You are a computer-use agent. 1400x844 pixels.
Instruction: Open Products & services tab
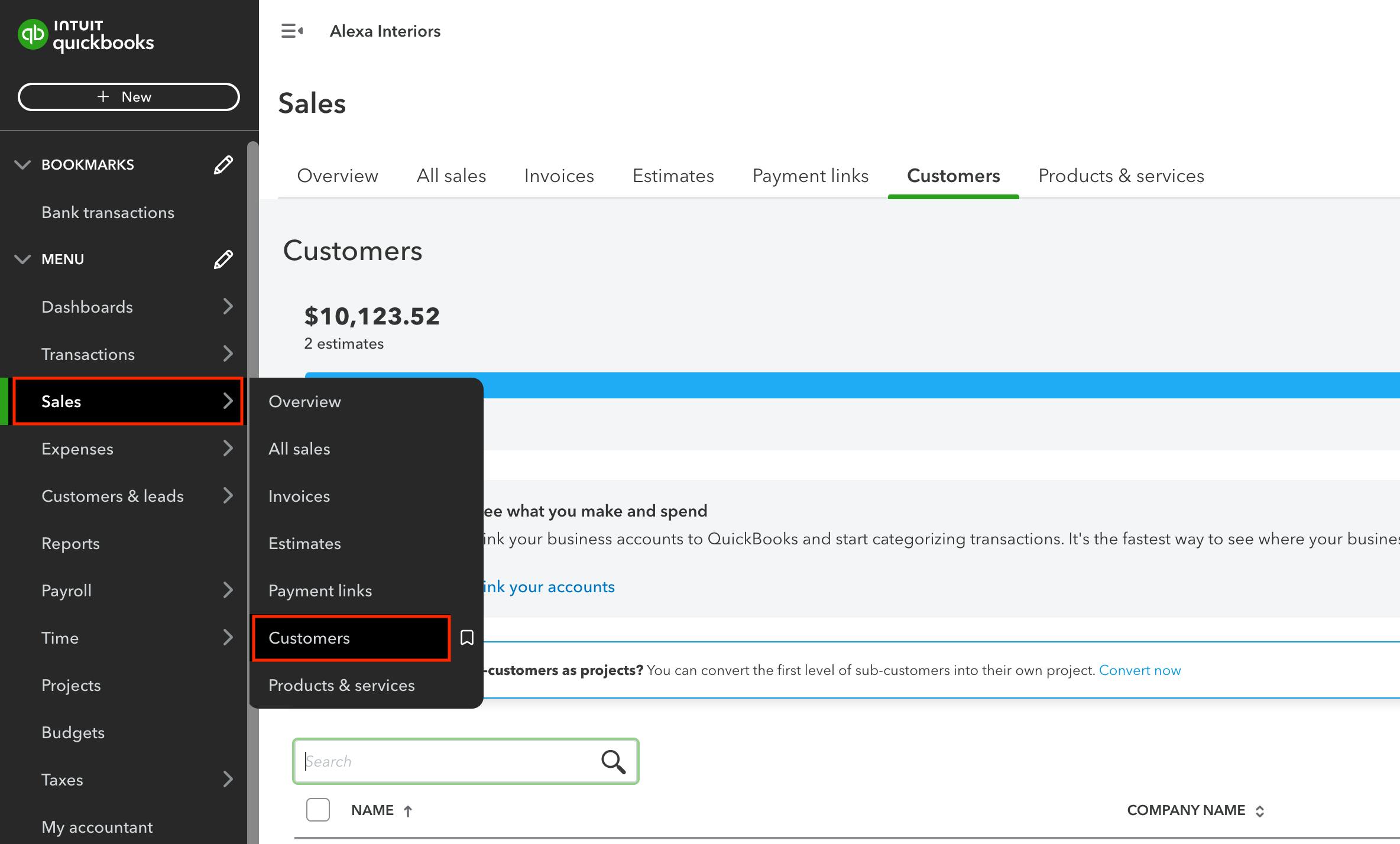pyautogui.click(x=1121, y=176)
